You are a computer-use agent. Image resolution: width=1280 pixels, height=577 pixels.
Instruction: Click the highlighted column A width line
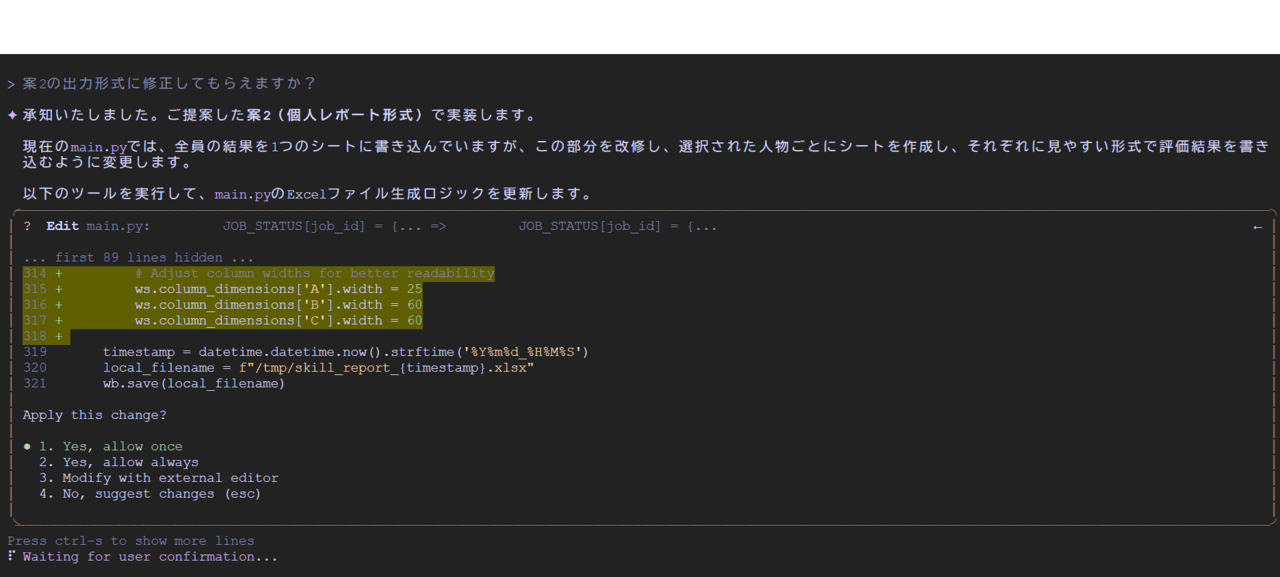coord(278,289)
